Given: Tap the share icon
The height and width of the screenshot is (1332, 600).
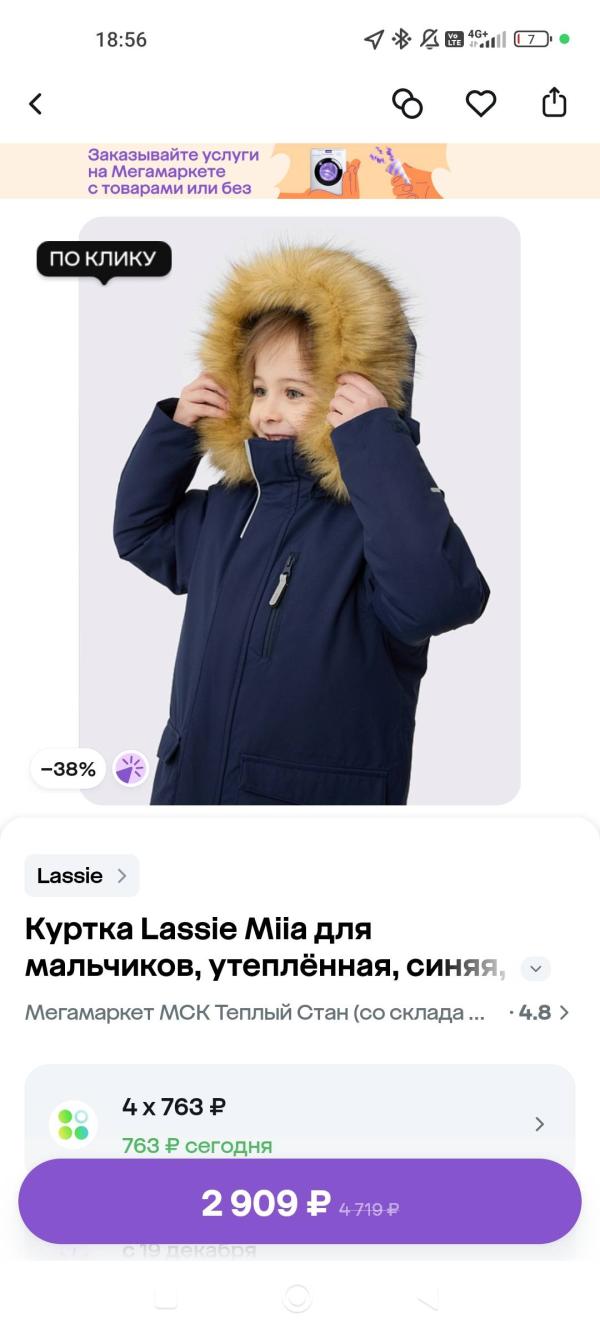Looking at the screenshot, I should (554, 102).
